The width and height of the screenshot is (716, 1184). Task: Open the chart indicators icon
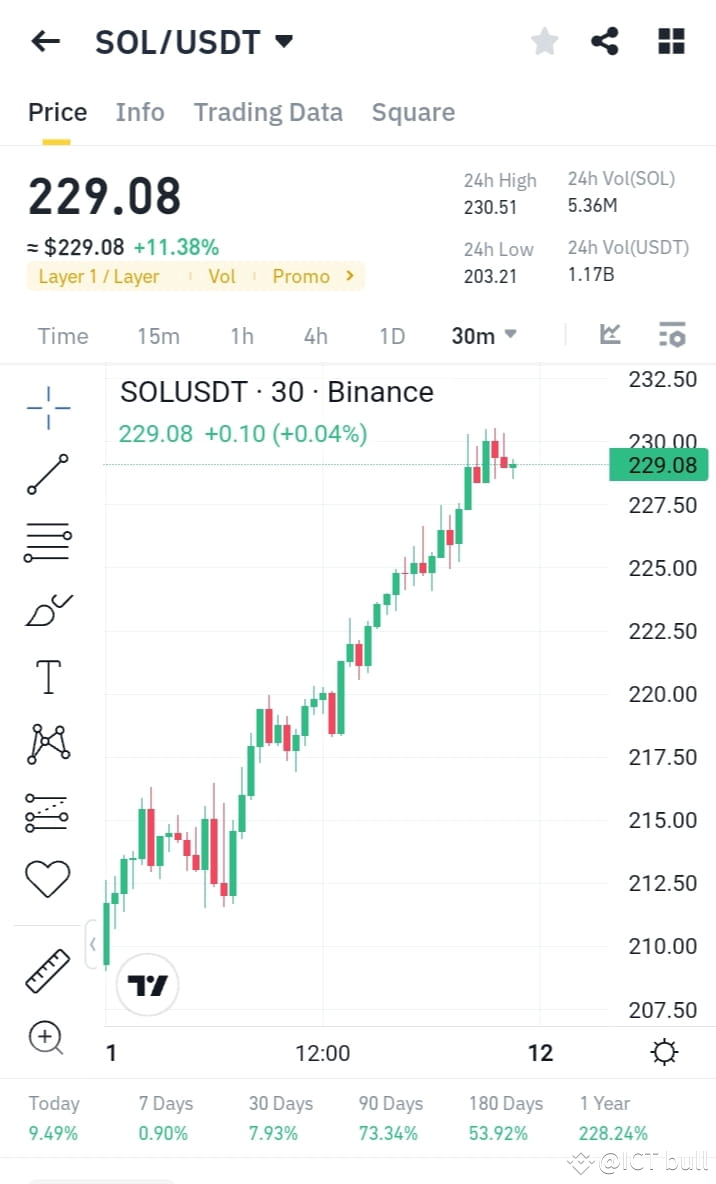point(610,336)
